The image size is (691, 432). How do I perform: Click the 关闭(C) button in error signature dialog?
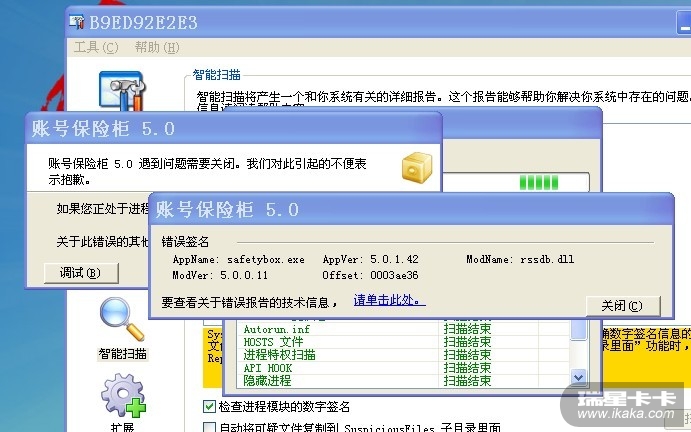[x=623, y=305]
